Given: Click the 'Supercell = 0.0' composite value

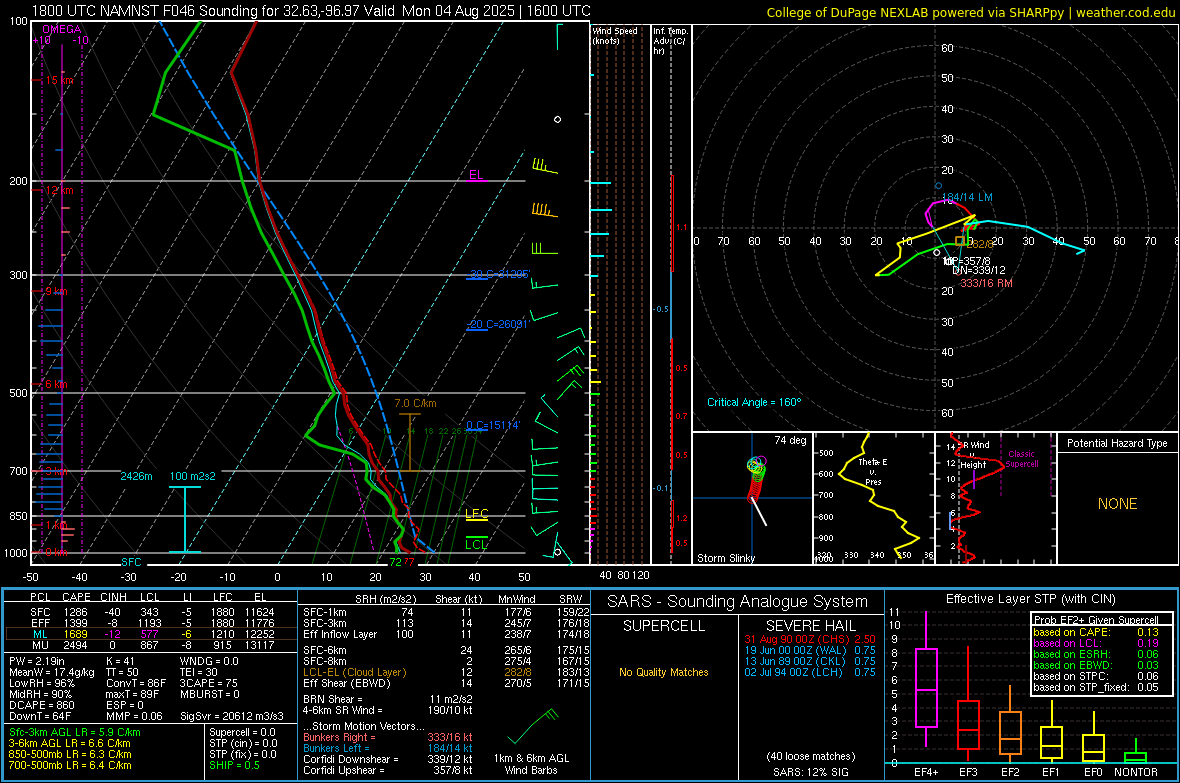Looking at the screenshot, I should (x=242, y=732).
